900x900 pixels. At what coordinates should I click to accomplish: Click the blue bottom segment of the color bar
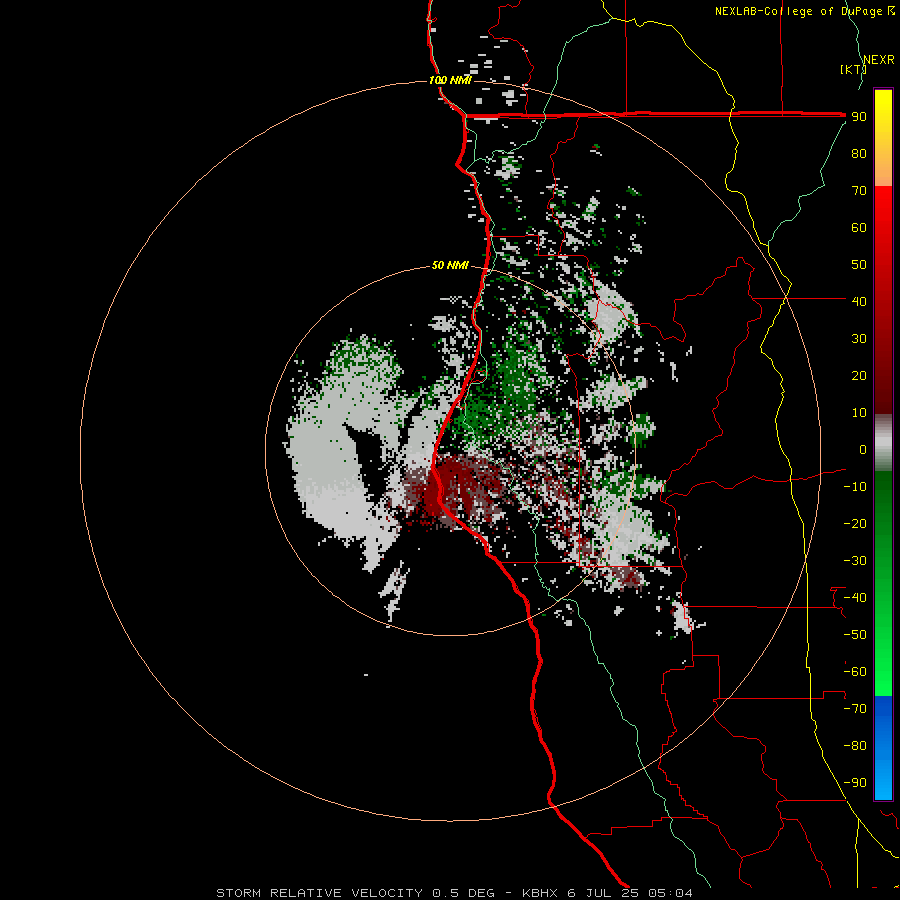point(883,748)
